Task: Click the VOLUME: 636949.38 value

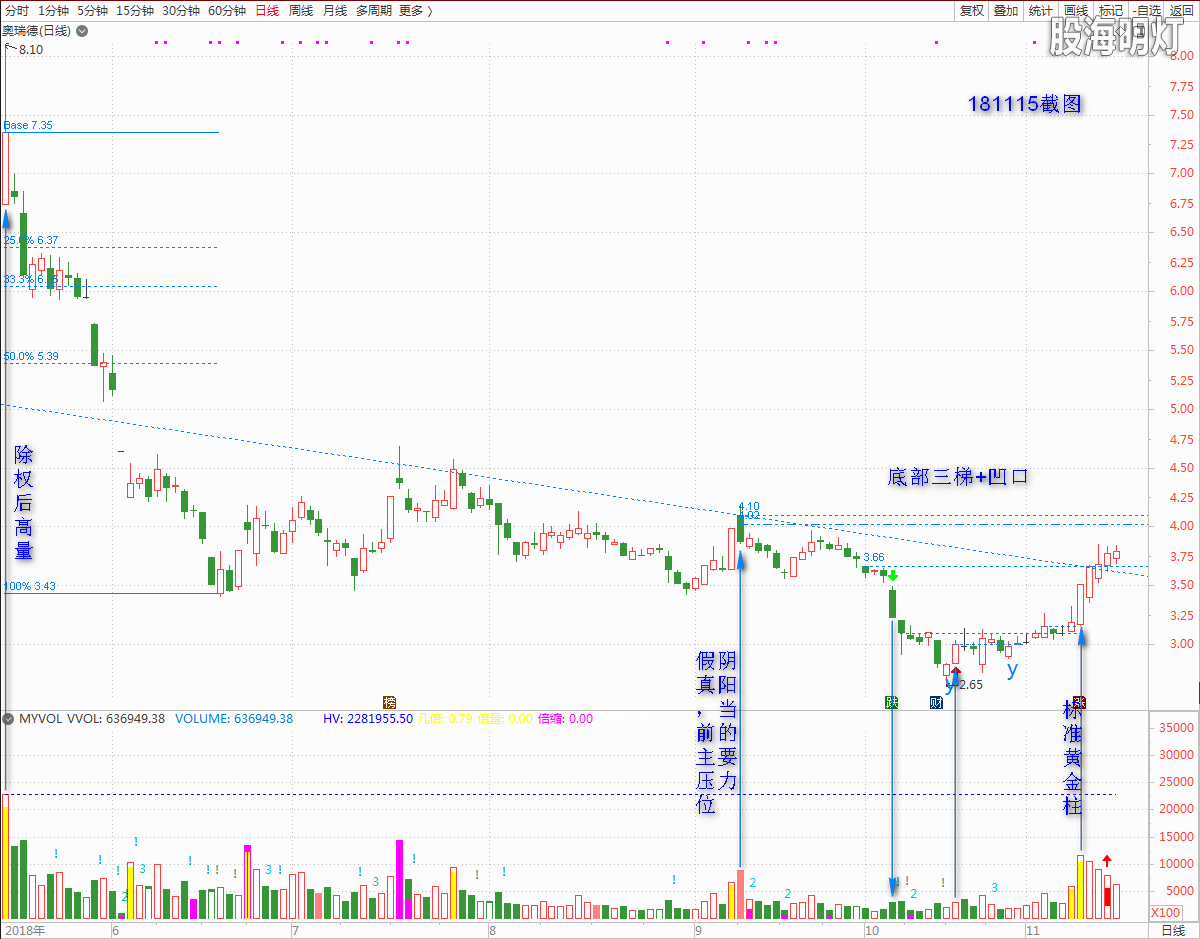Action: (234, 719)
